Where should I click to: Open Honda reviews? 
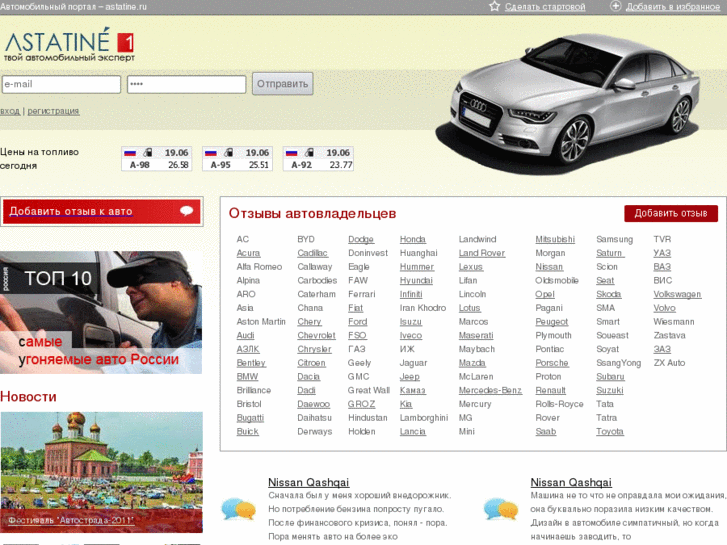pyautogui.click(x=413, y=239)
